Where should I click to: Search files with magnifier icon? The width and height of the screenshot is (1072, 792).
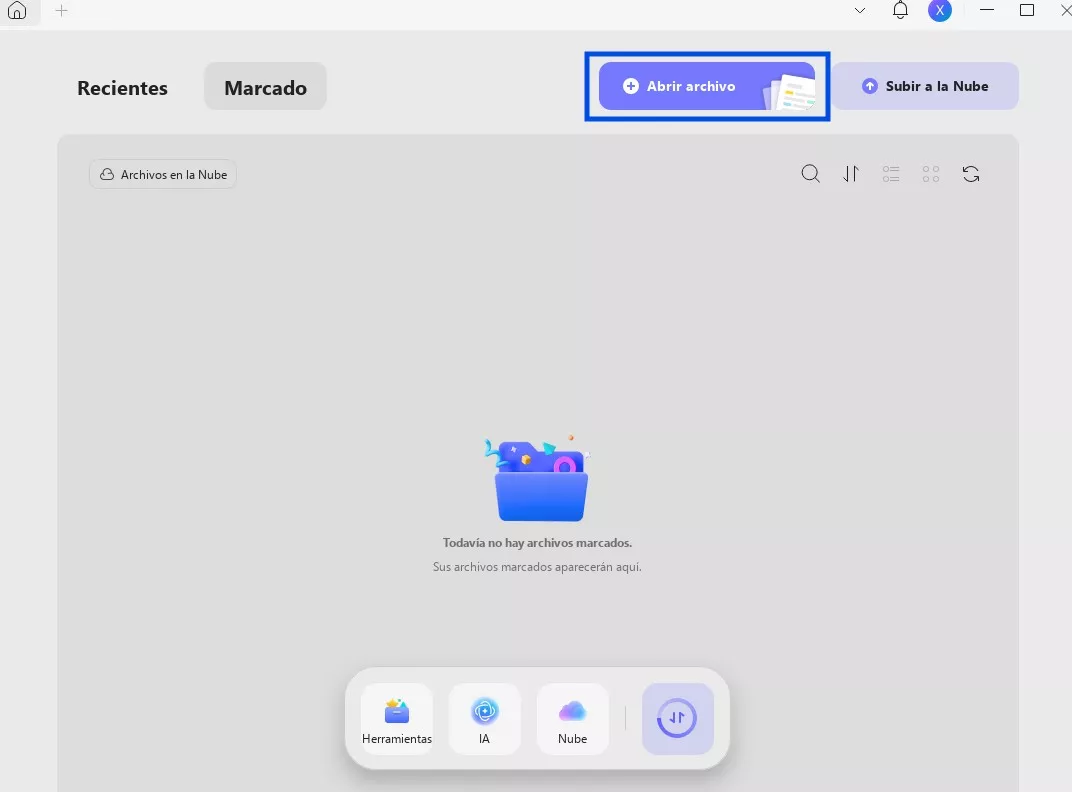point(810,174)
